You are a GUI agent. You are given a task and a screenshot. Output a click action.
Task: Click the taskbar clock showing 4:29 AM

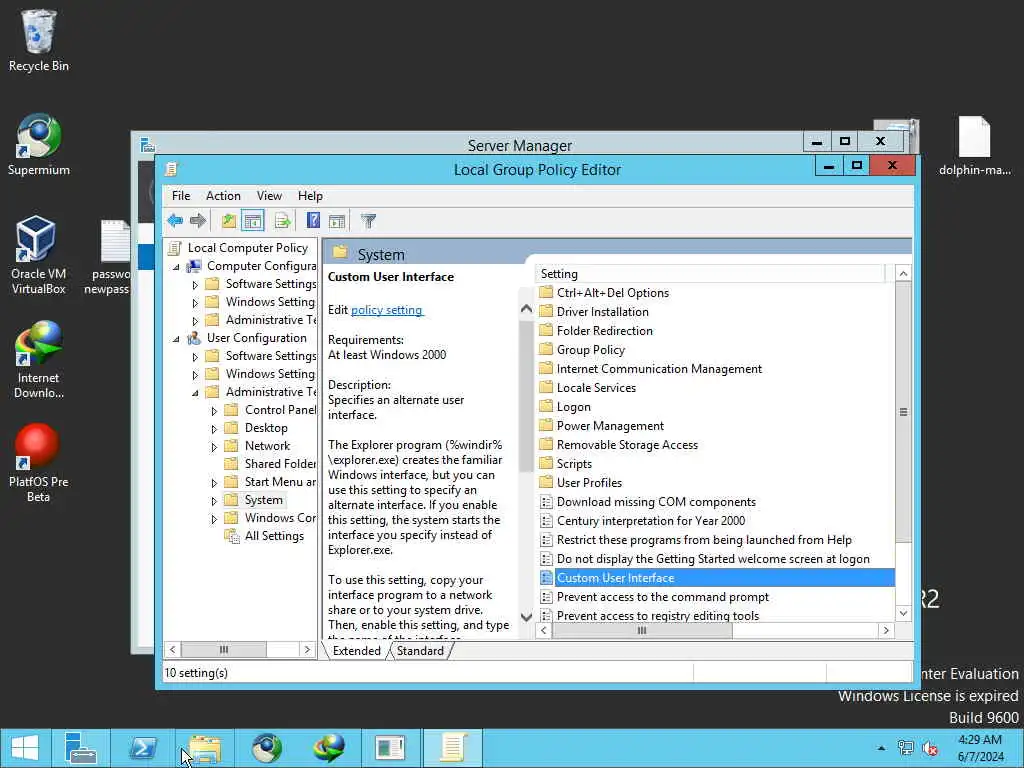tap(980, 748)
